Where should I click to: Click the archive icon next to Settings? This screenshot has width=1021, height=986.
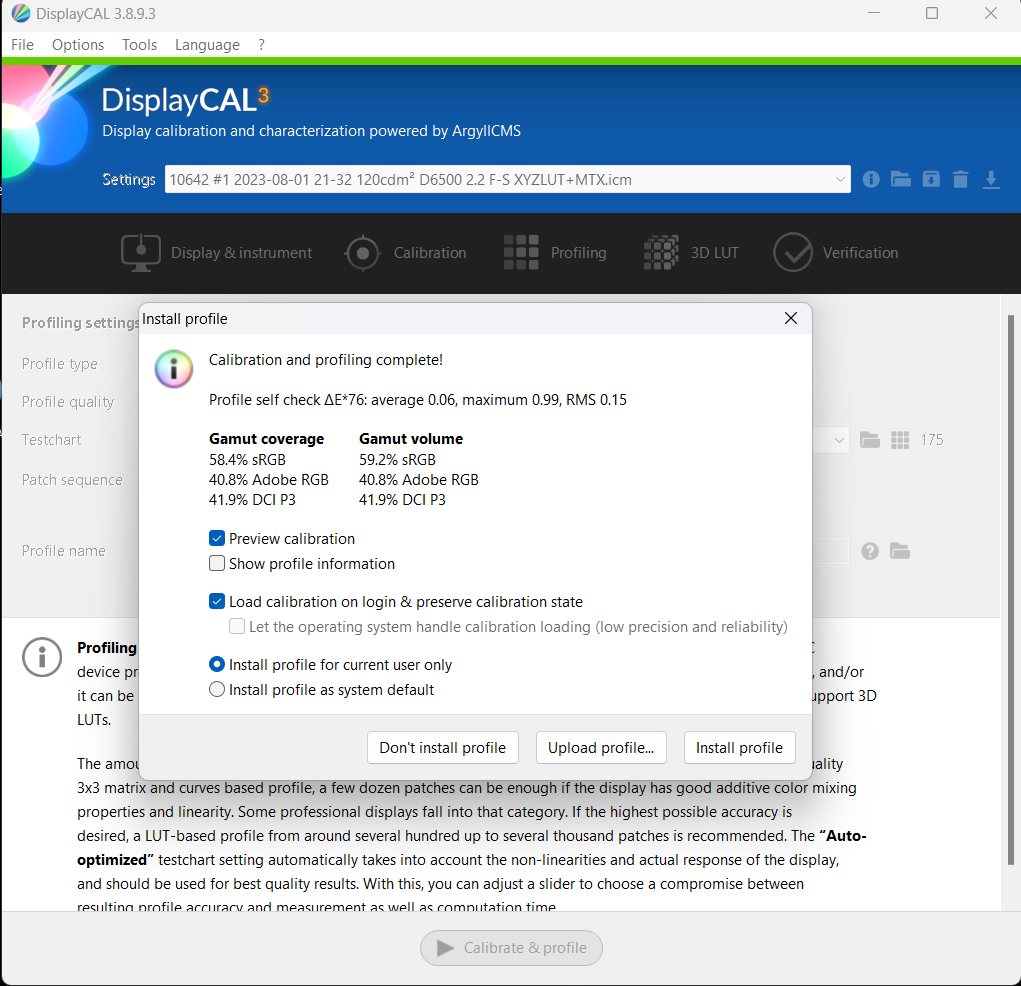(x=931, y=179)
